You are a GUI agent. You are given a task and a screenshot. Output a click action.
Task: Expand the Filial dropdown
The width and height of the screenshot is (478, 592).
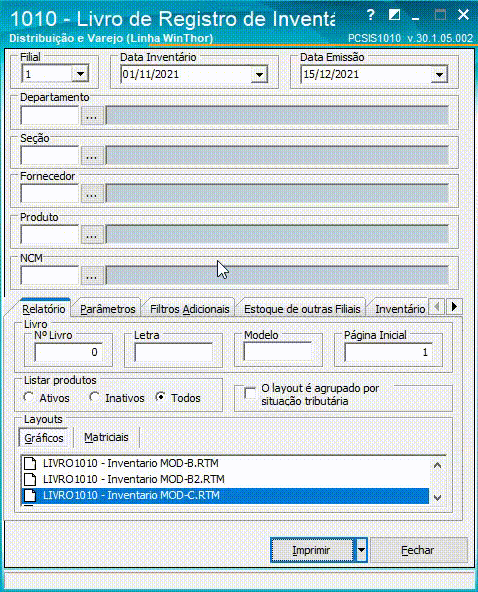click(x=80, y=74)
